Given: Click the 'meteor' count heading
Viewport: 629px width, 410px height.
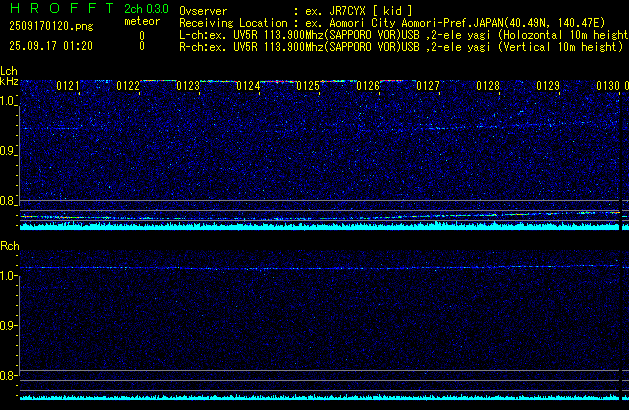Looking at the screenshot, I should click(x=142, y=21).
